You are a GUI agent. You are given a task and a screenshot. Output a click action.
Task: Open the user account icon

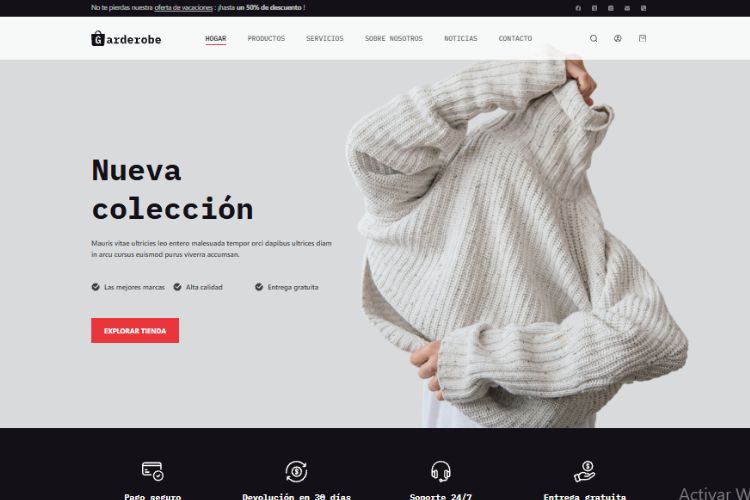point(618,38)
